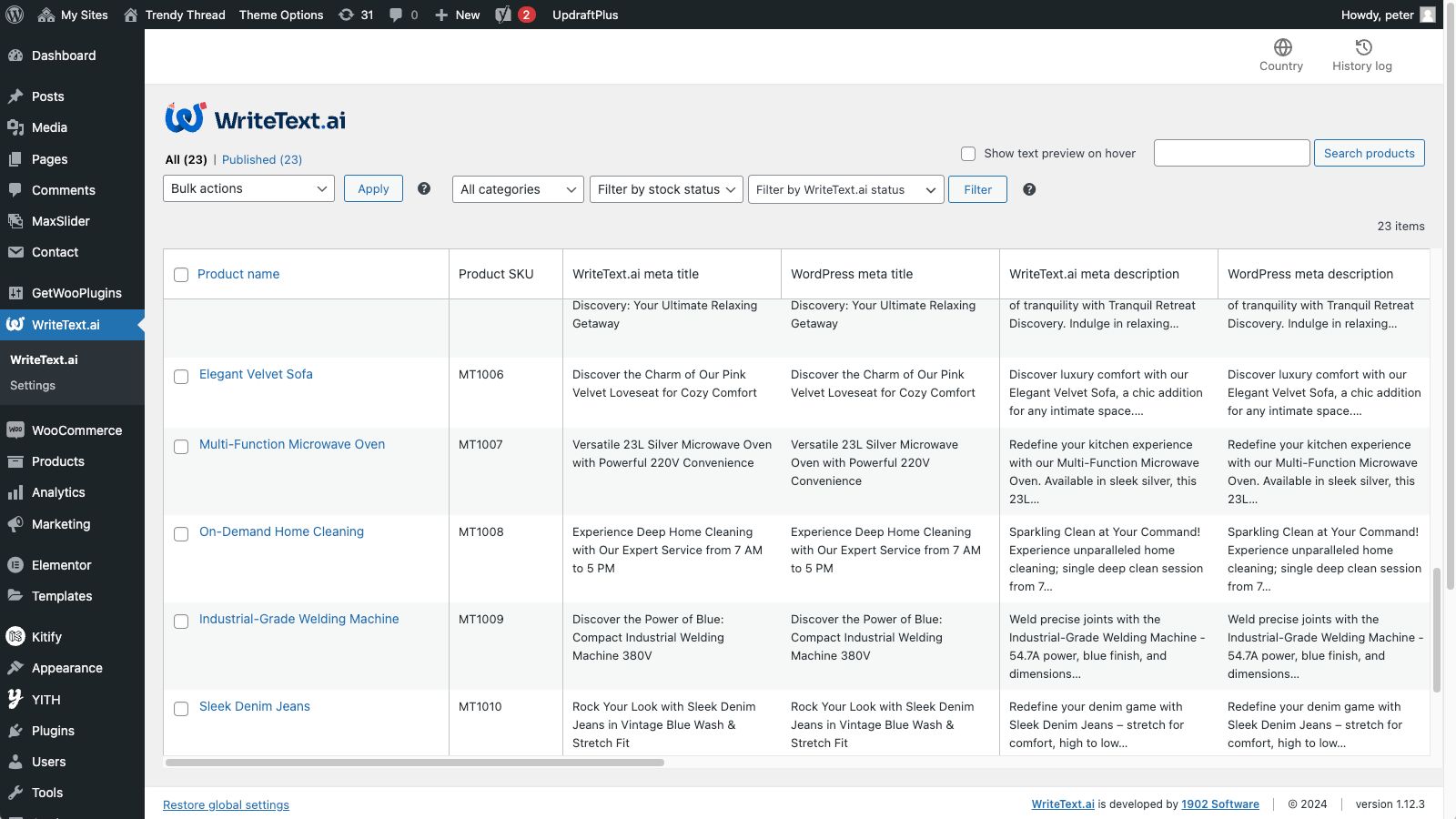Expand the All categories dropdown
1456x819 pixels.
pyautogui.click(x=518, y=189)
